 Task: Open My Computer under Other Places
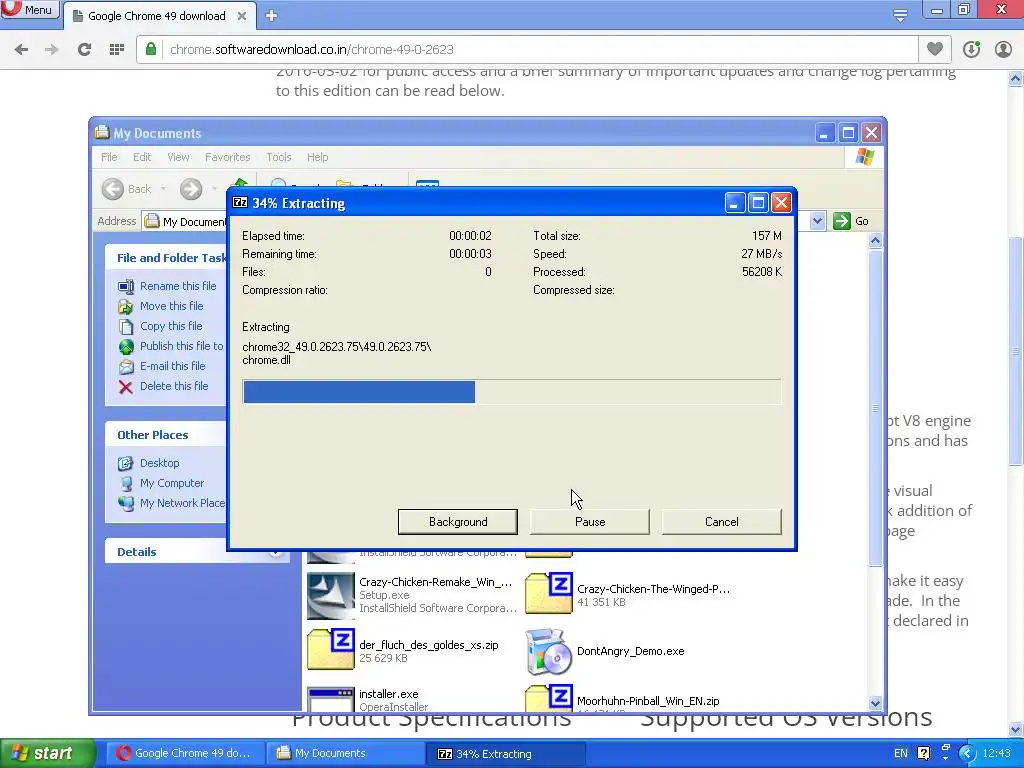click(x=172, y=483)
